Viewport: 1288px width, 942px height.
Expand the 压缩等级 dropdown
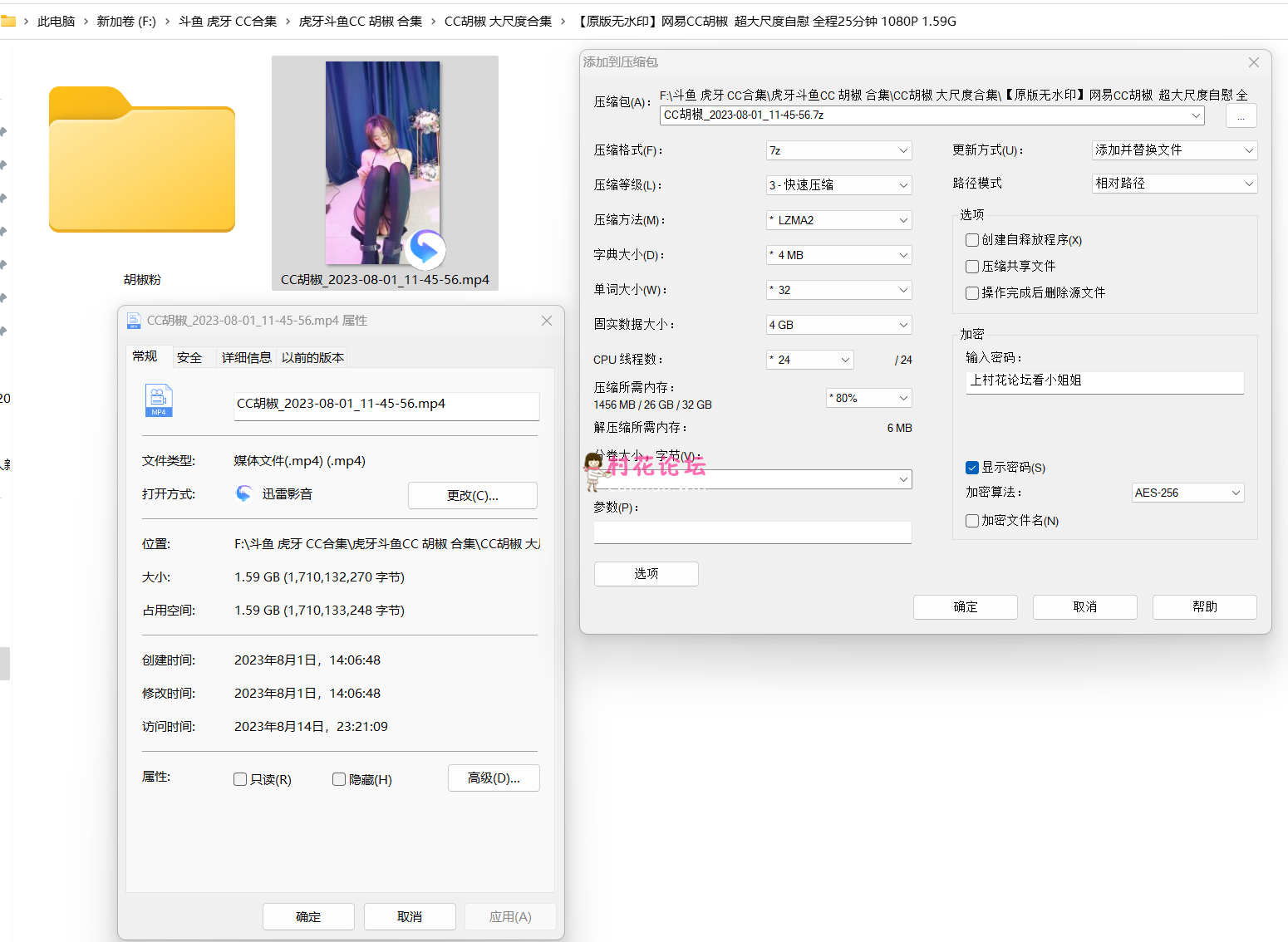[838, 185]
